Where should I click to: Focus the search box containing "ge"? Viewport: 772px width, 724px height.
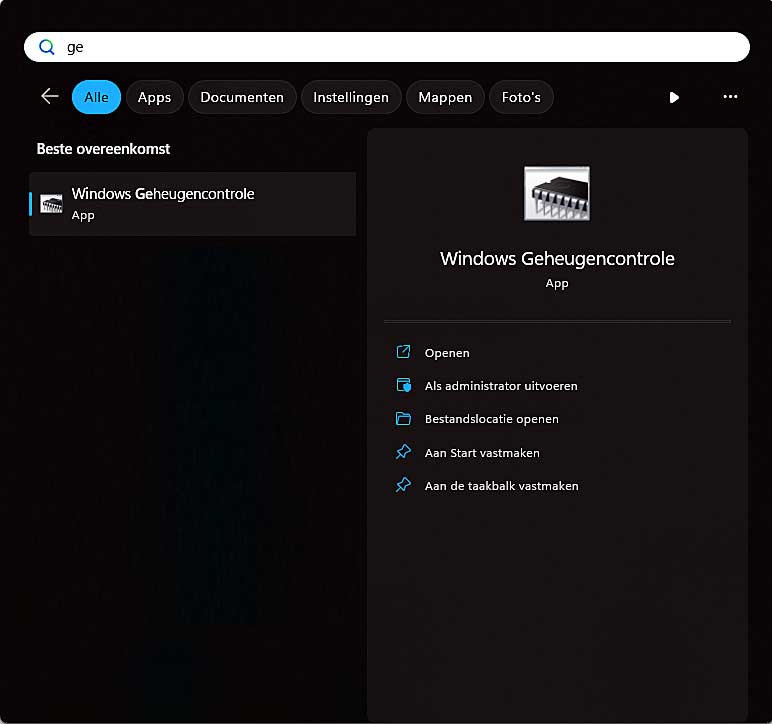pos(400,47)
